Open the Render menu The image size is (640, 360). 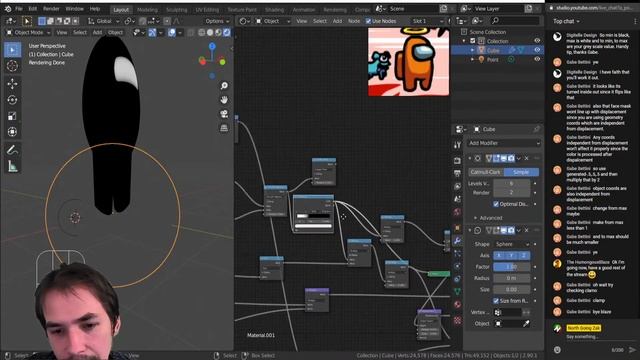[51, 9]
